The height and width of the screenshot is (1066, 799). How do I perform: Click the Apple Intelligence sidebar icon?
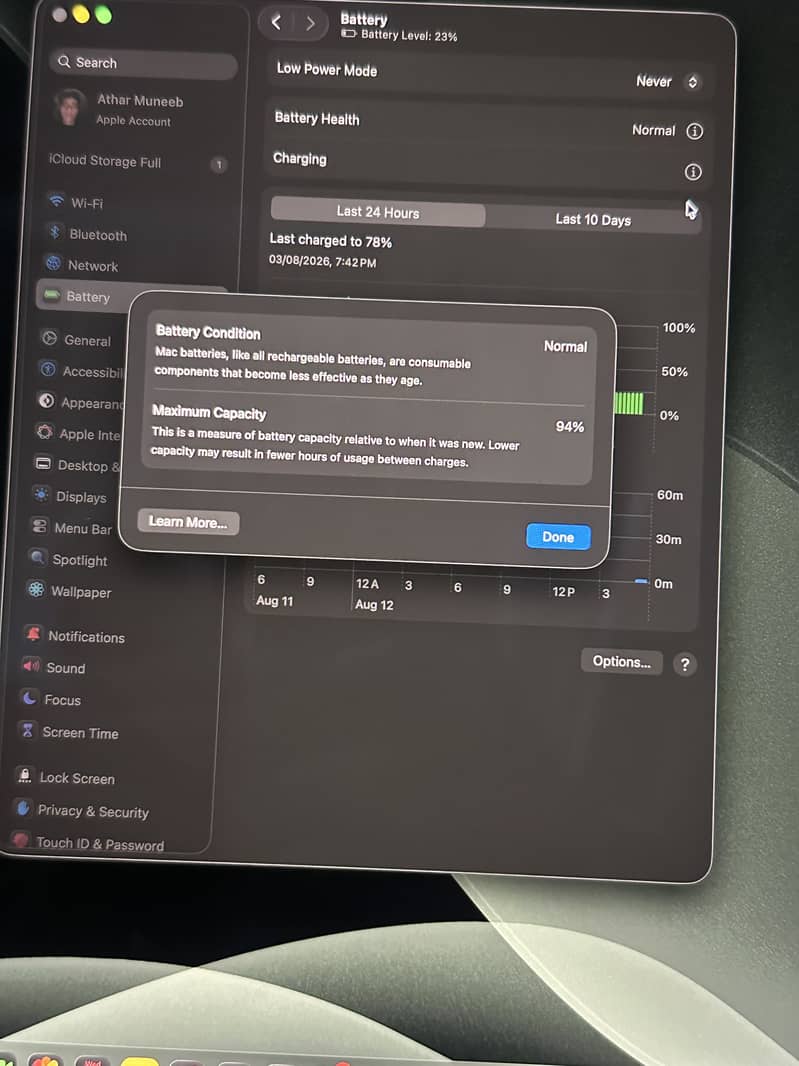(x=45, y=432)
